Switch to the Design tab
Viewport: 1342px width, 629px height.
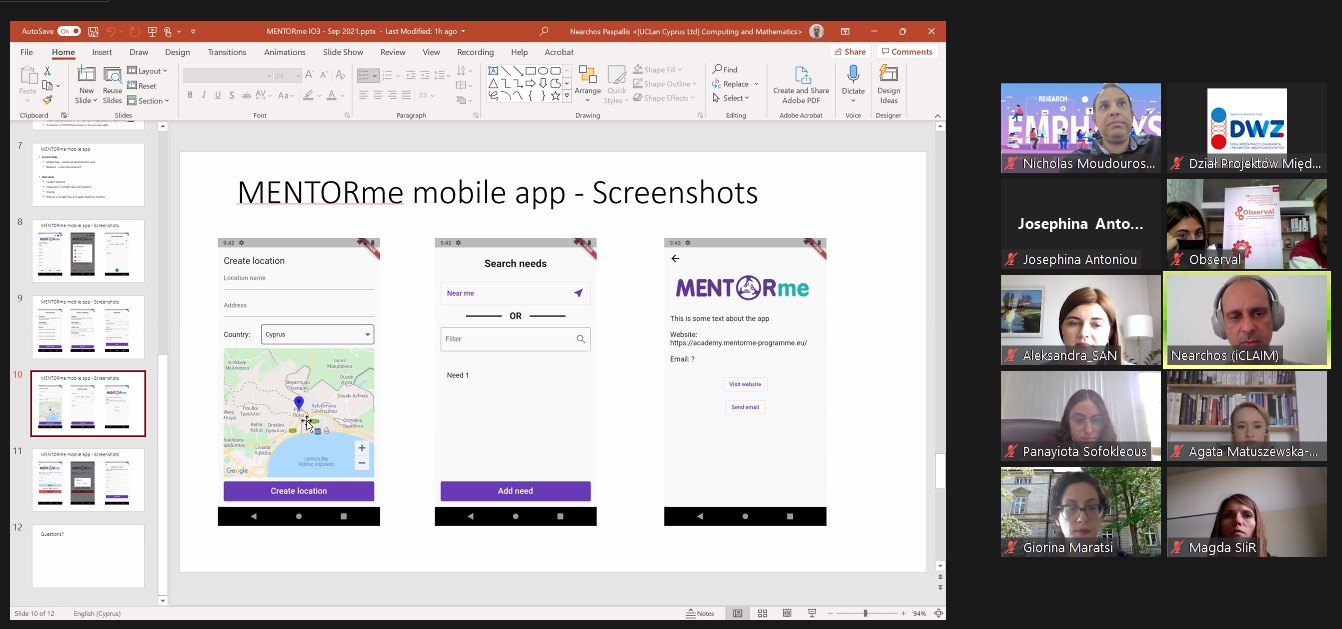pyautogui.click(x=177, y=52)
